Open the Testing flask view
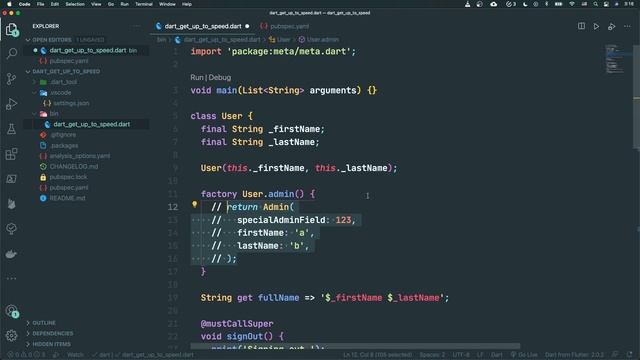640x360 pixels. [x=11, y=129]
